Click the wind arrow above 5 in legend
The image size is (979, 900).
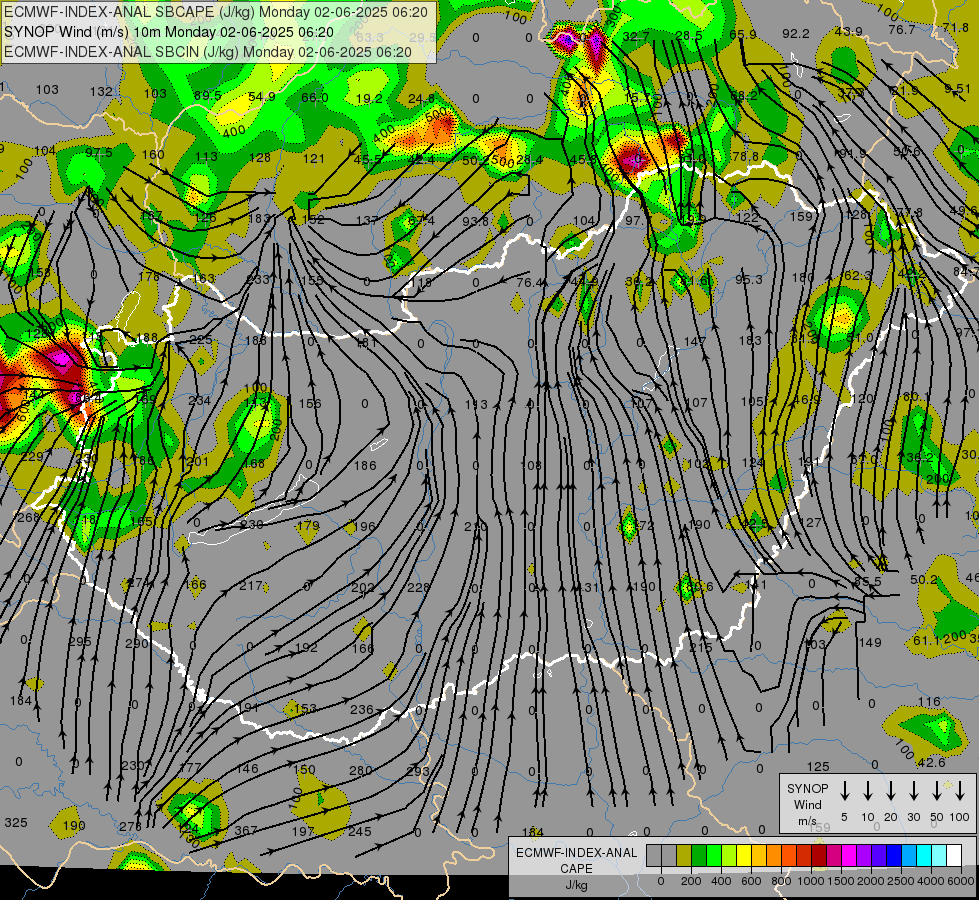[844, 791]
